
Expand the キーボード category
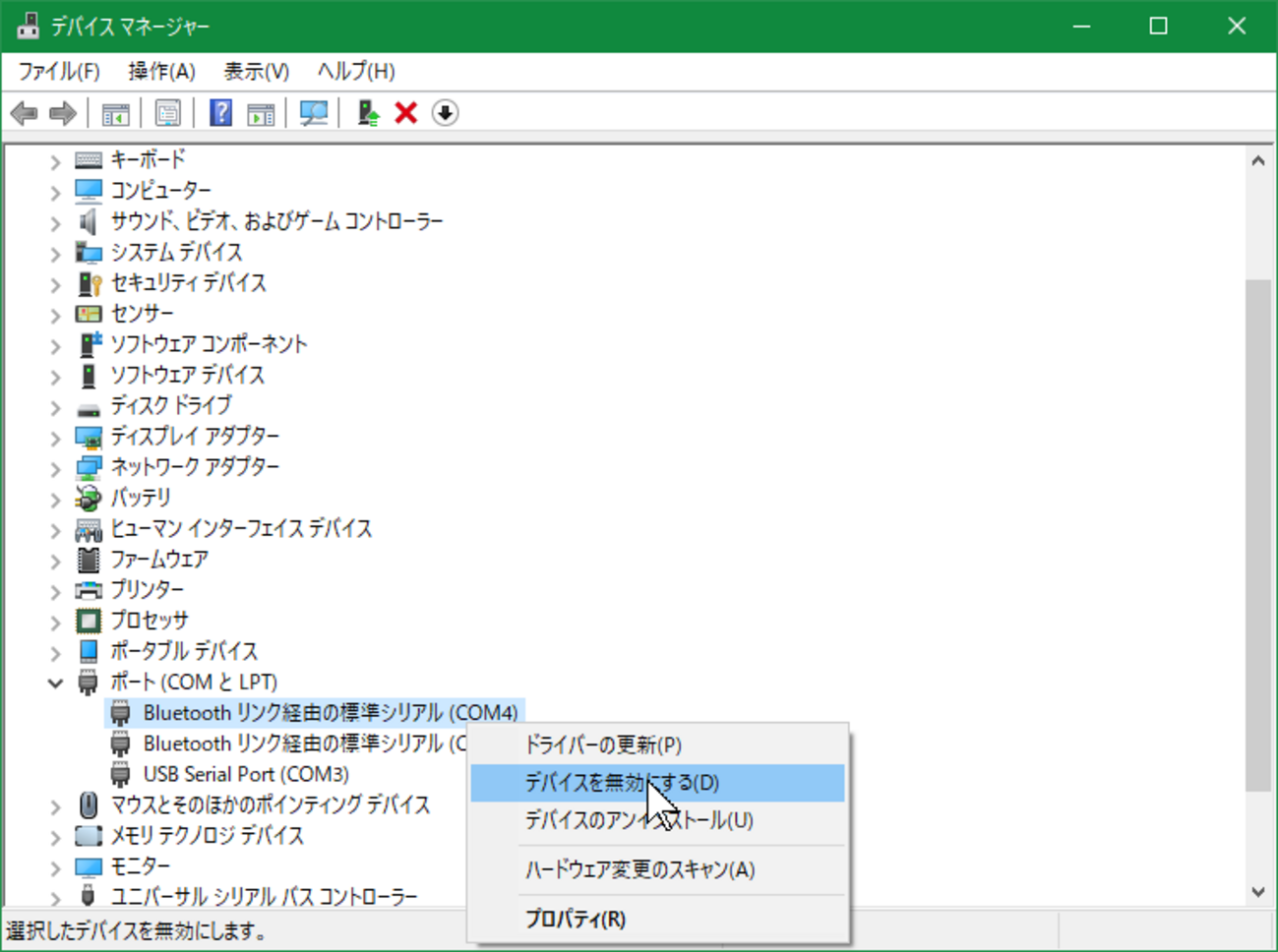tap(55, 161)
